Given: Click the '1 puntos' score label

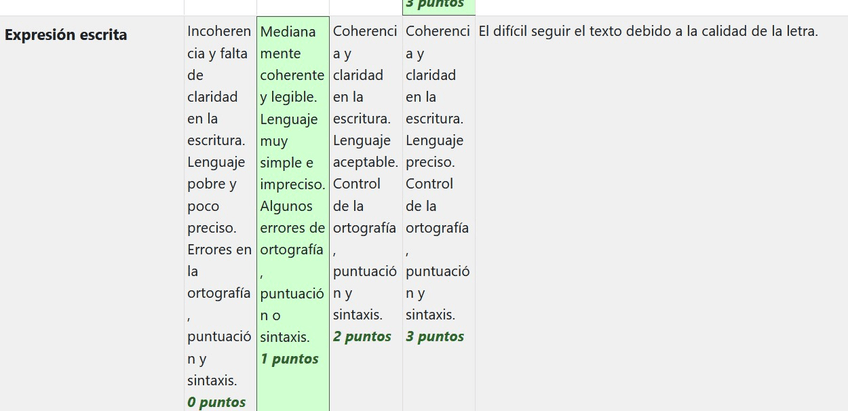Looking at the screenshot, I should click(289, 358).
